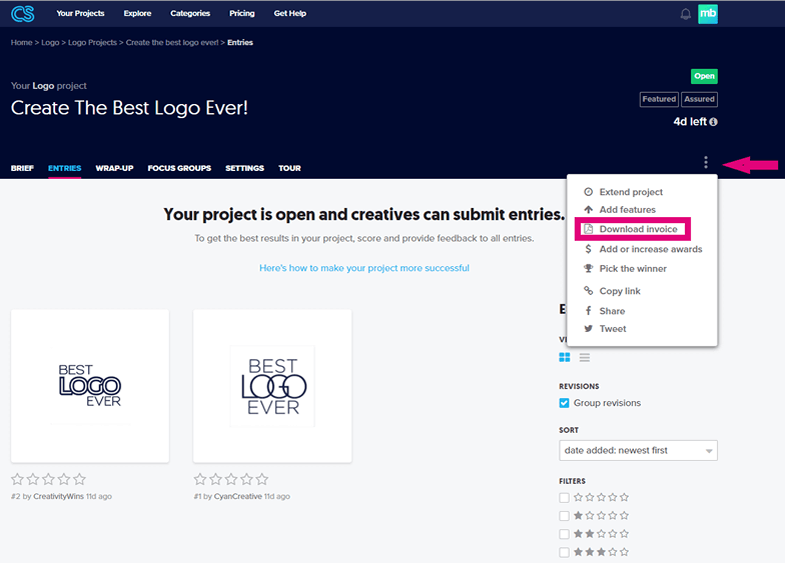The width and height of the screenshot is (785, 563).
Task: Select Add or increase awards
Action: pos(651,249)
